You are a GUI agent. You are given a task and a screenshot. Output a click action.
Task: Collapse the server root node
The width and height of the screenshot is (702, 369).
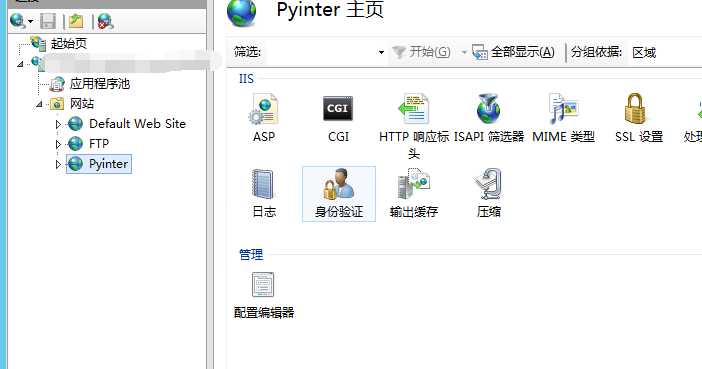point(20,64)
